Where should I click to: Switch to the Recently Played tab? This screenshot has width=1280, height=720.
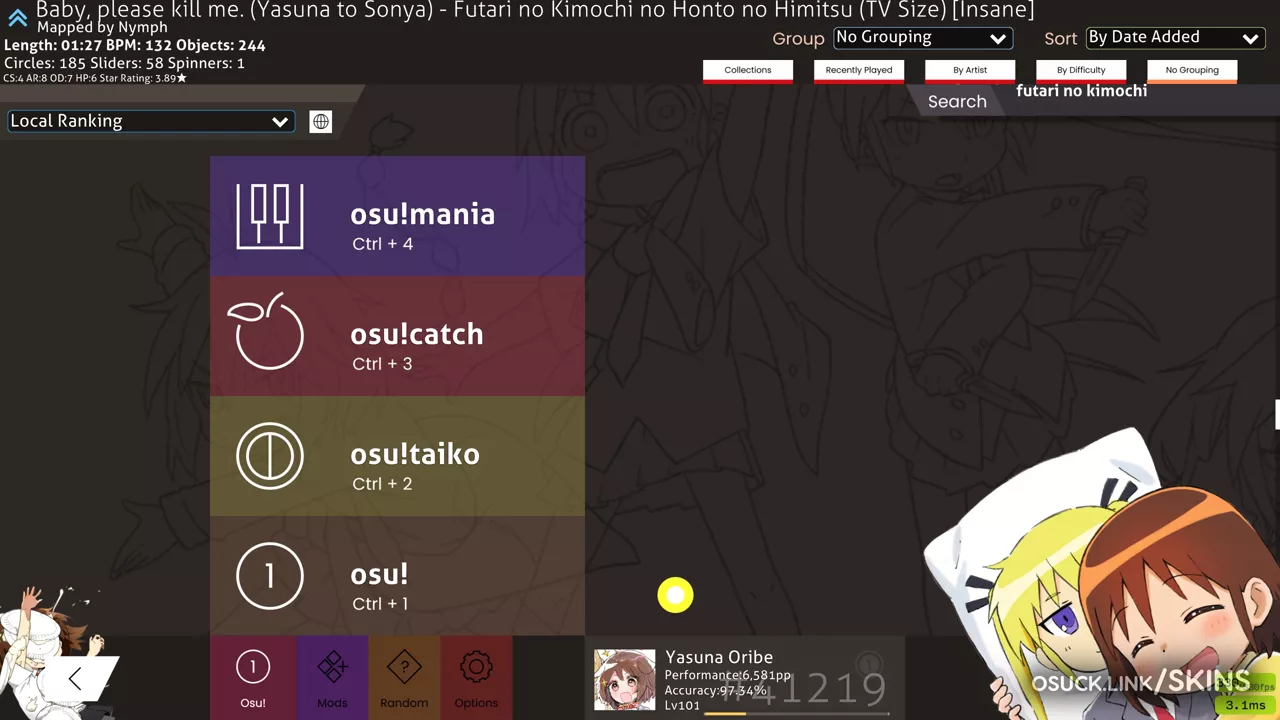pyautogui.click(x=859, y=71)
